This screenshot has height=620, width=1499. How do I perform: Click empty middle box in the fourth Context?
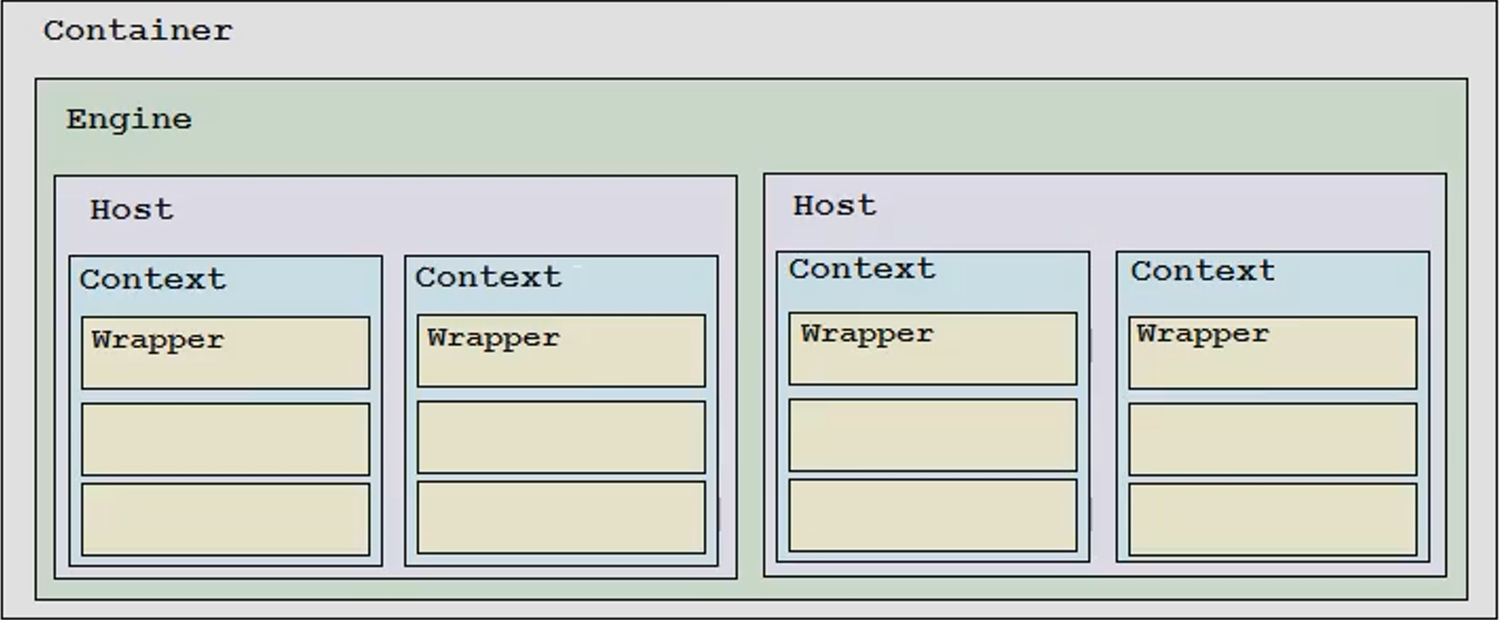click(1273, 439)
